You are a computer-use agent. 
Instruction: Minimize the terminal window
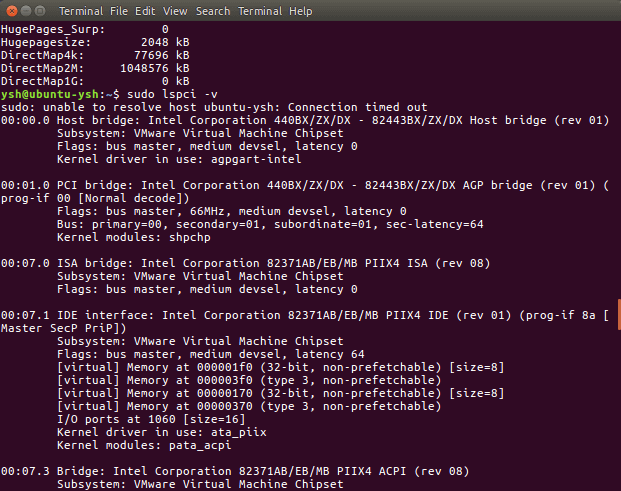[26, 11]
